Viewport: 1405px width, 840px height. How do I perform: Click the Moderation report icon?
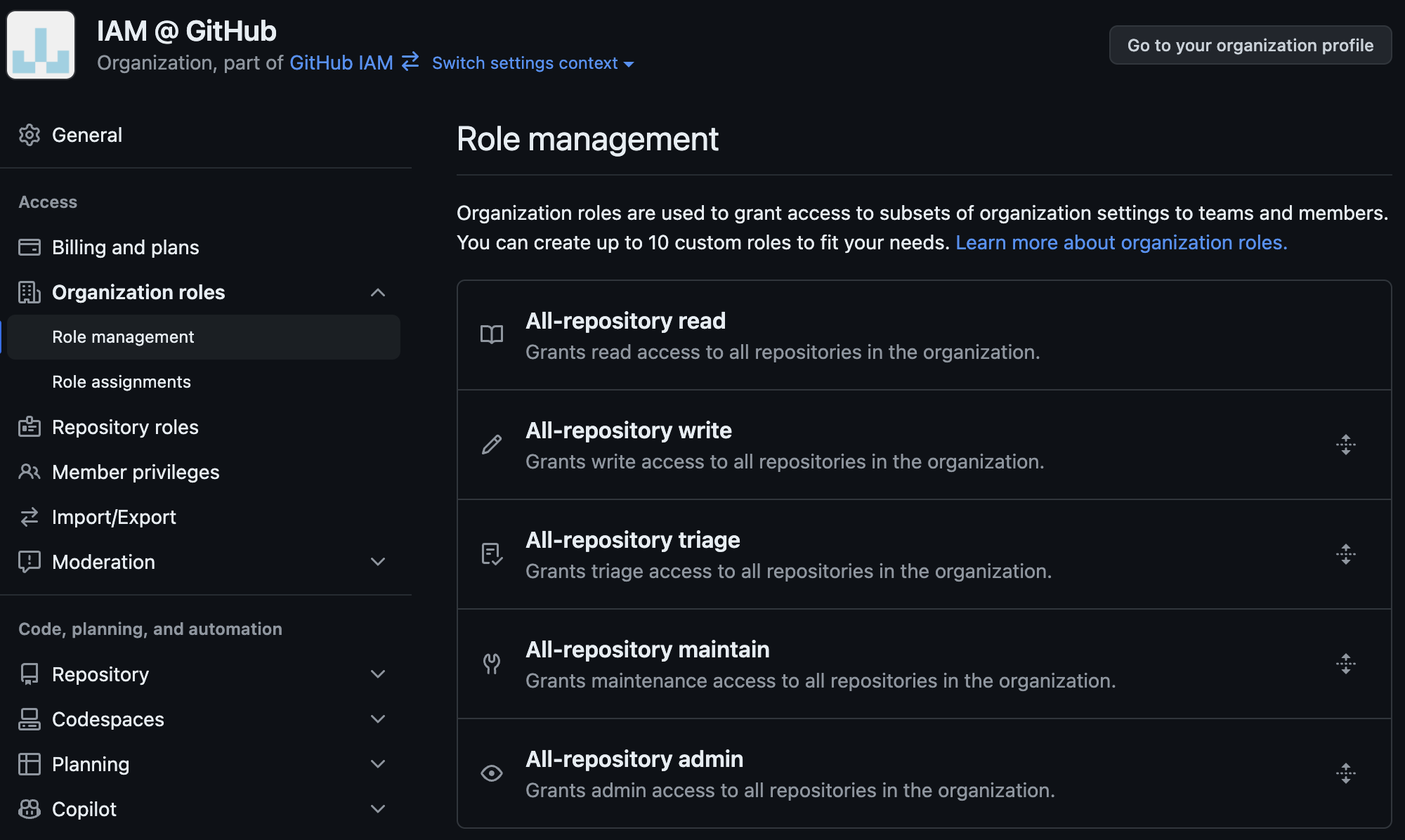[x=30, y=562]
